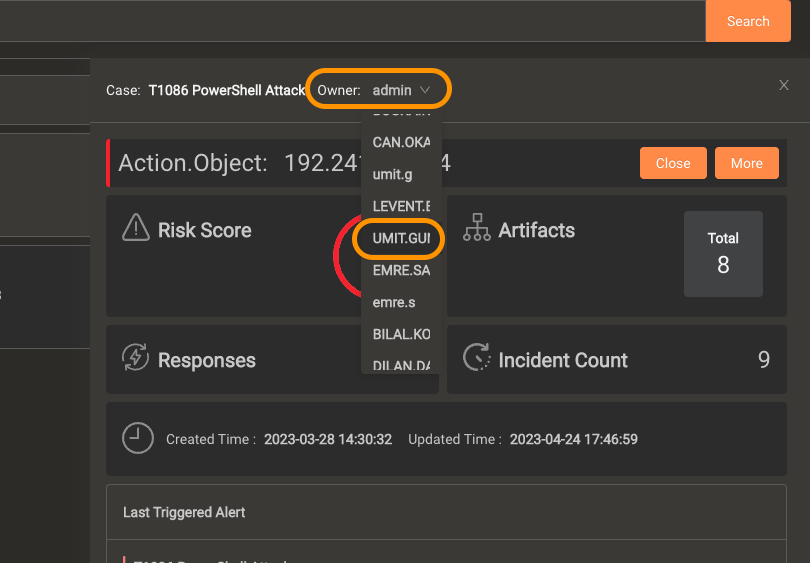Click the Created Time value 2023-03-28 14:30:32

click(x=328, y=440)
